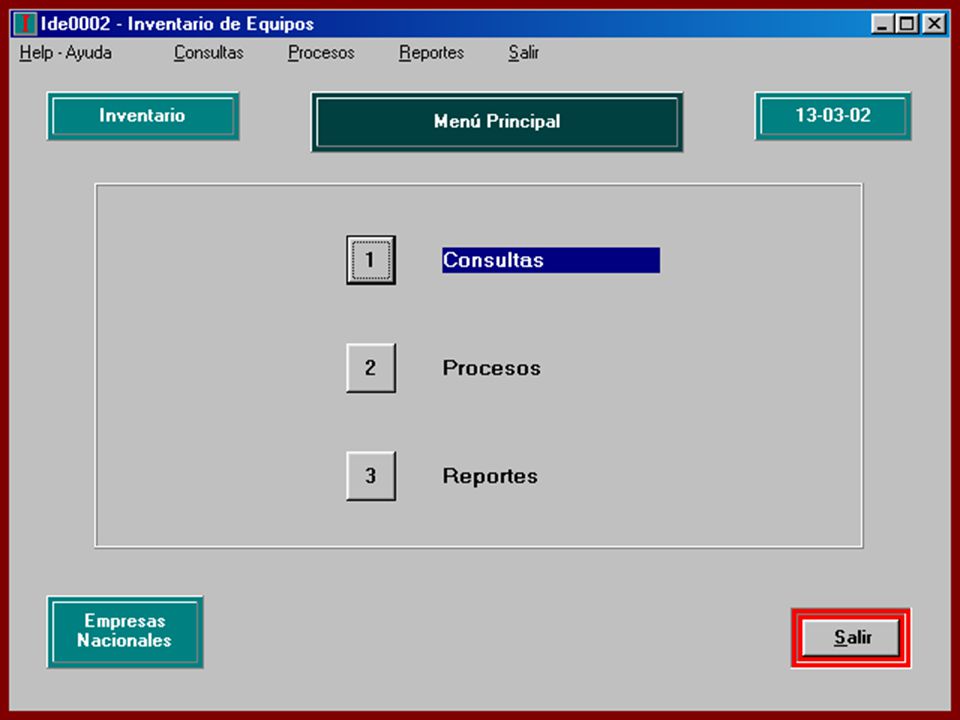This screenshot has height=720, width=960.
Task: Open the Help - Ayuda menu
Action: click(x=66, y=53)
